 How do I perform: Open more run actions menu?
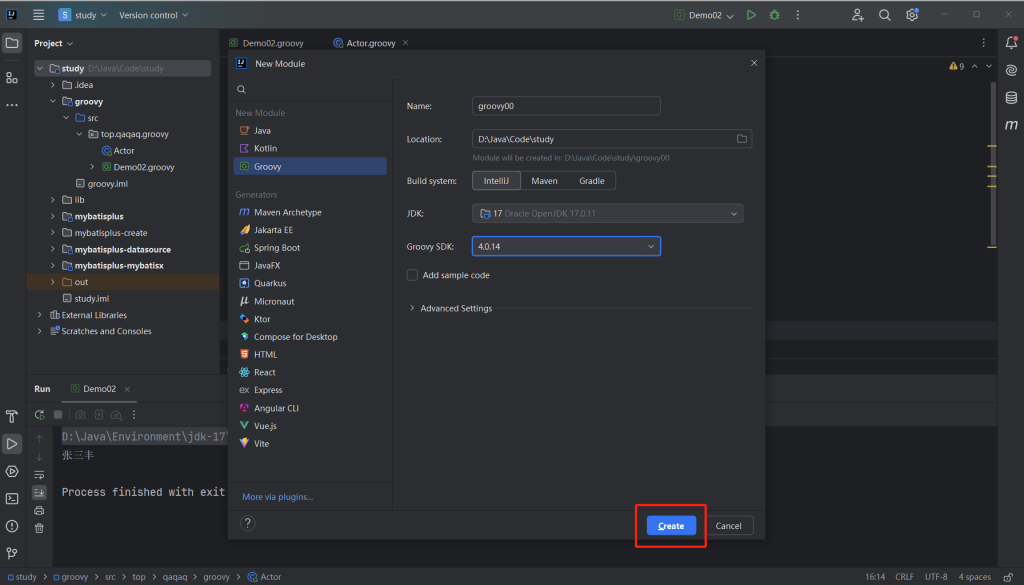797,14
